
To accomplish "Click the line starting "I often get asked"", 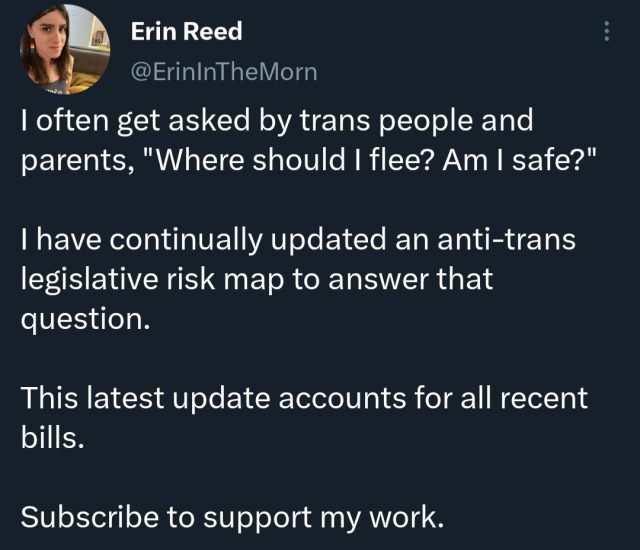I will (x=270, y=122).
